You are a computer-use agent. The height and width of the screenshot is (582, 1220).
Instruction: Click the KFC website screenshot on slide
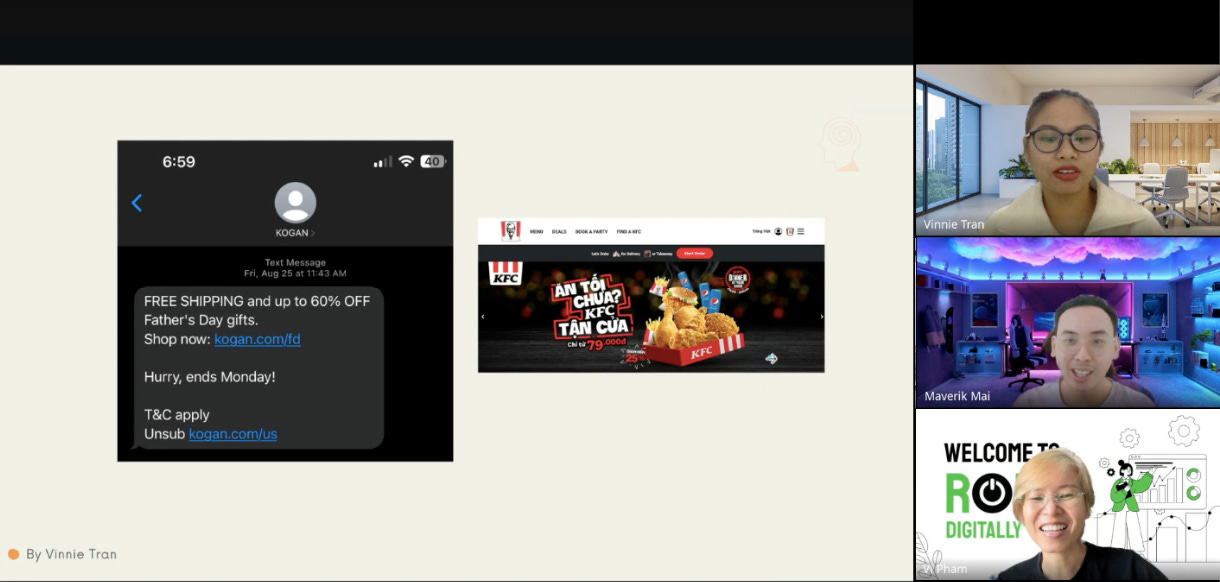coord(651,295)
